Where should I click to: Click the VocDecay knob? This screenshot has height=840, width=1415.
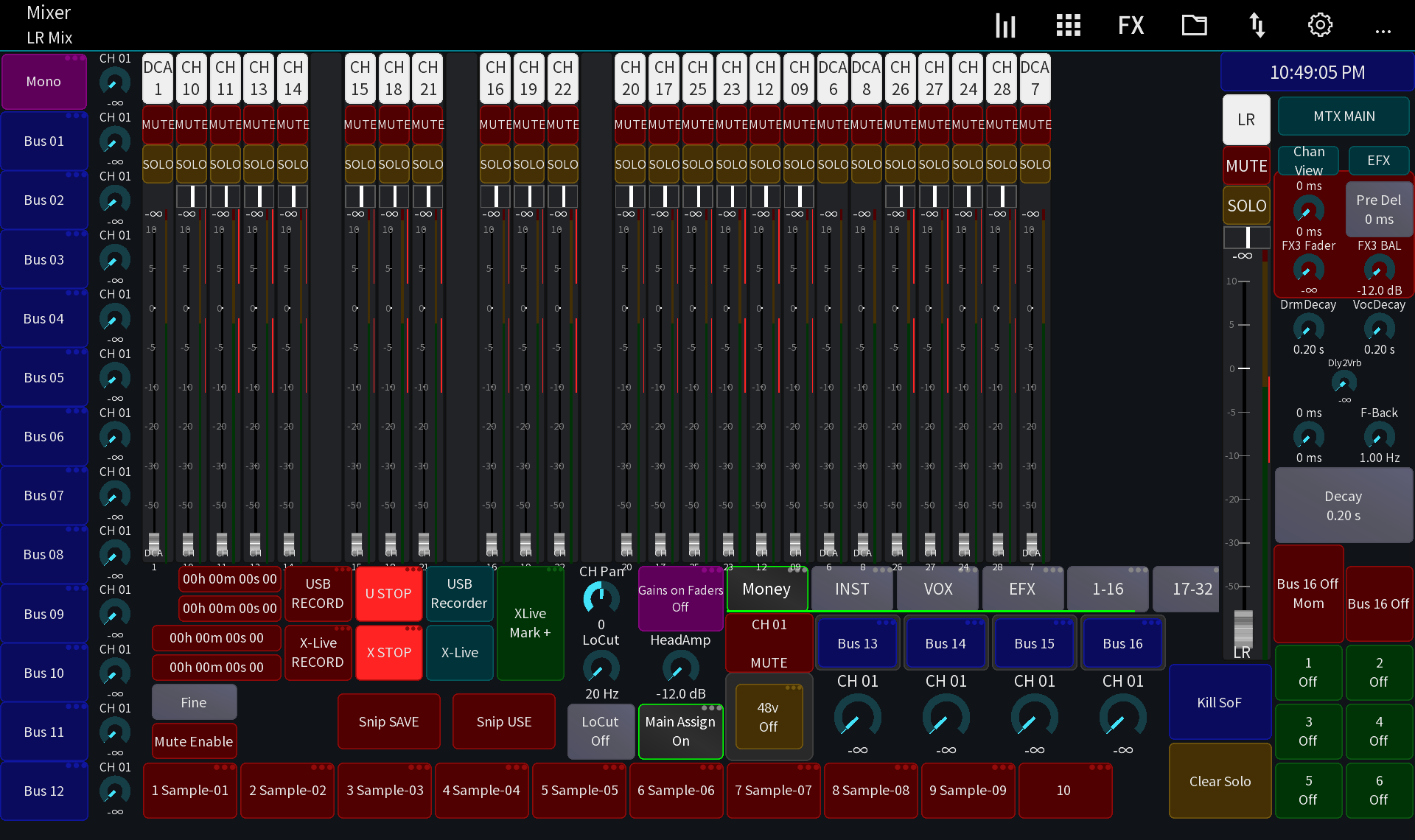1379,328
